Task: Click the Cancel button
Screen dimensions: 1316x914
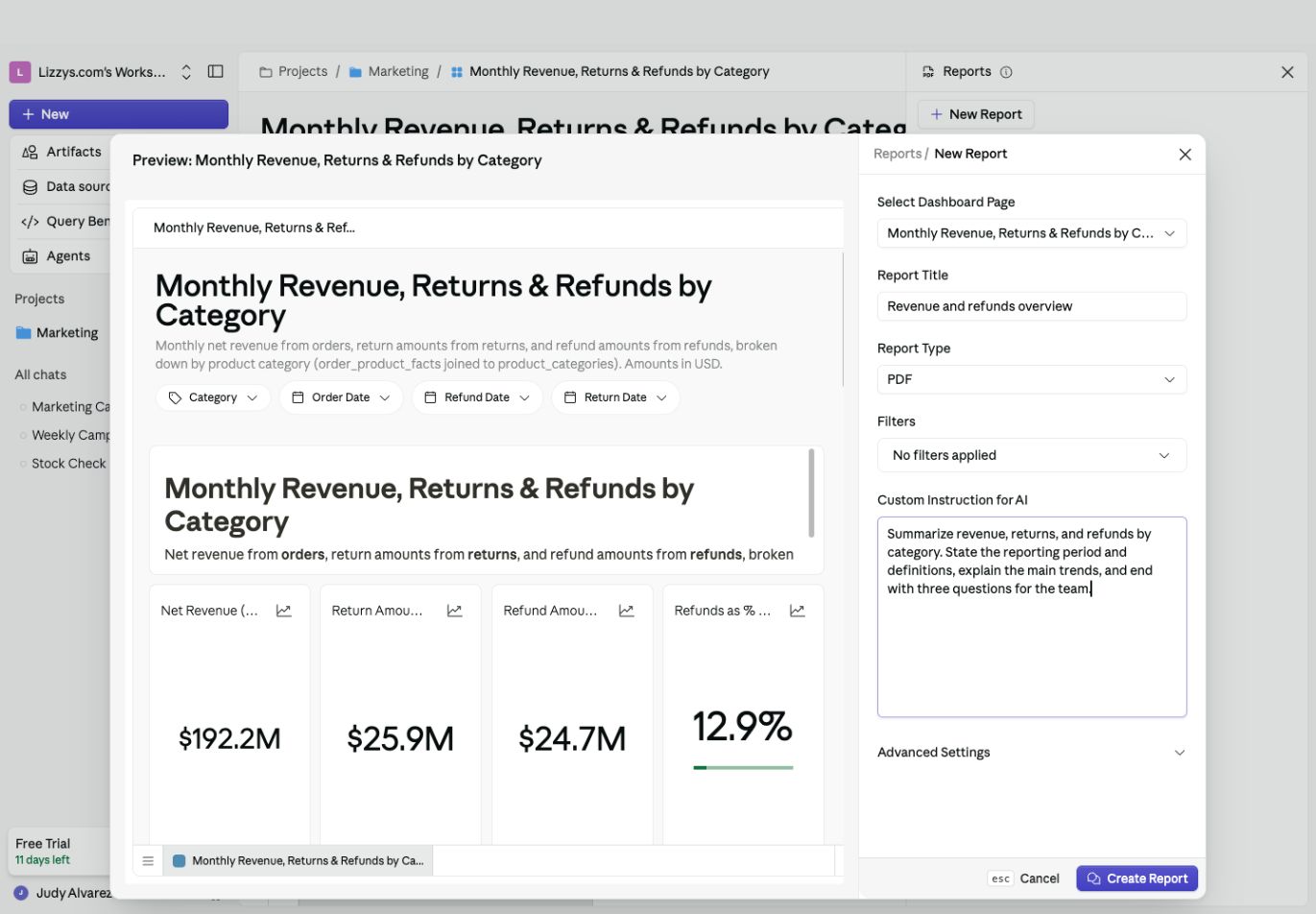Action: (x=1040, y=878)
